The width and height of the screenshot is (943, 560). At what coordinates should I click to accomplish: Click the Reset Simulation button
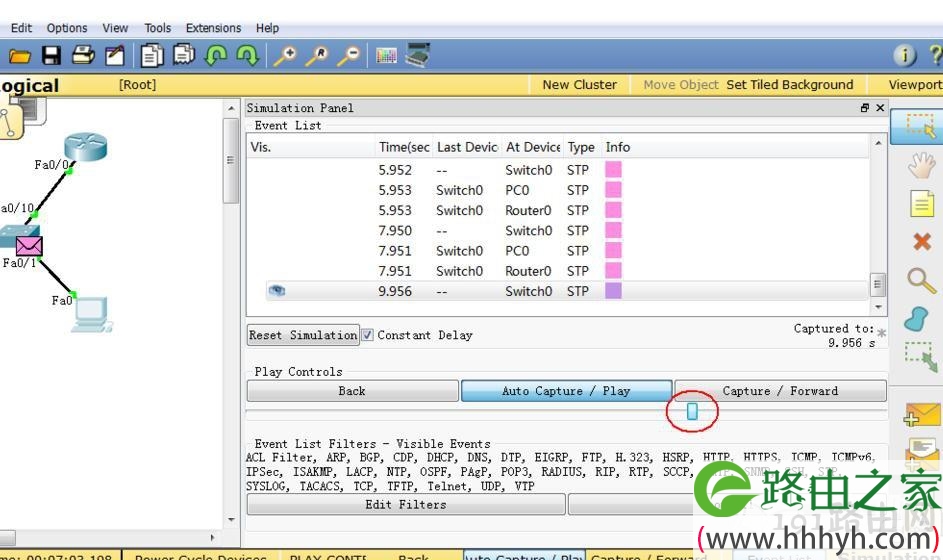[303, 335]
